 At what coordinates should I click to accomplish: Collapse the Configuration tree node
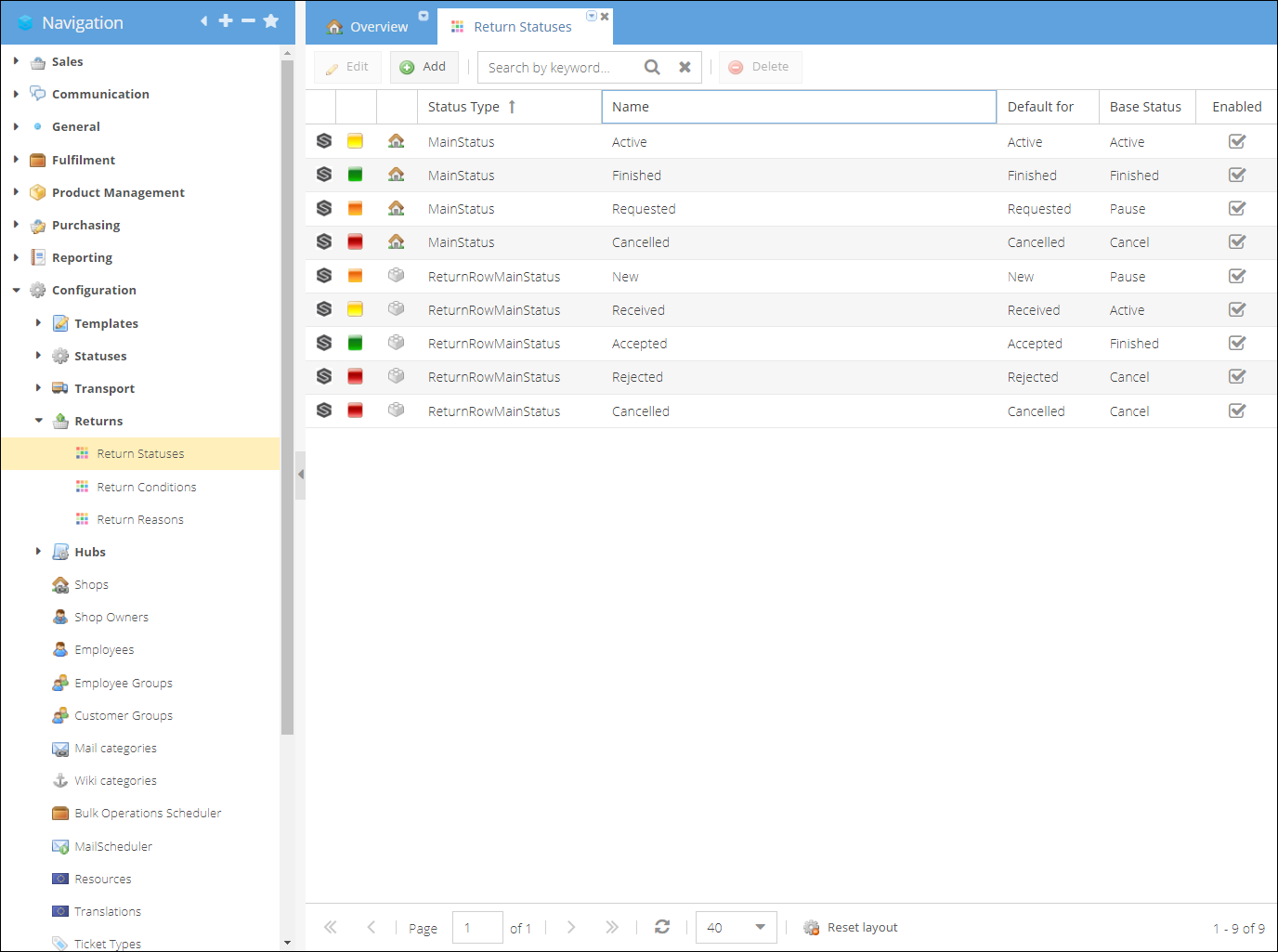click(x=16, y=290)
